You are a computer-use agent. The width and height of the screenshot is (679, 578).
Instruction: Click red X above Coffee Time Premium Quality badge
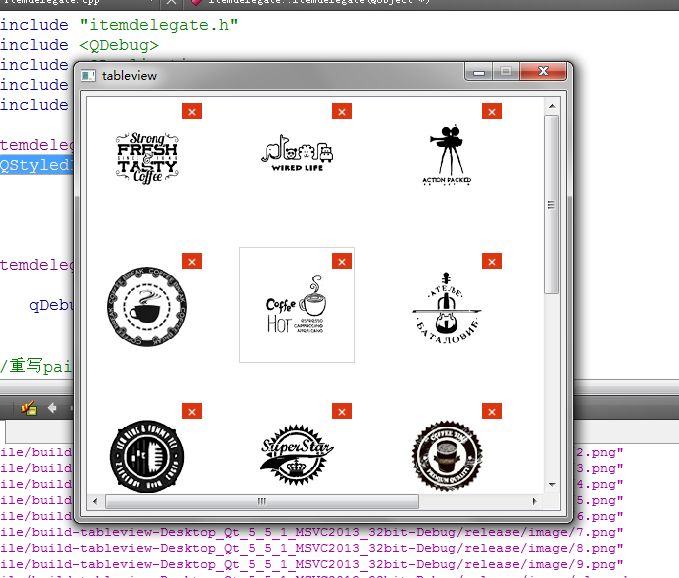[x=491, y=411]
